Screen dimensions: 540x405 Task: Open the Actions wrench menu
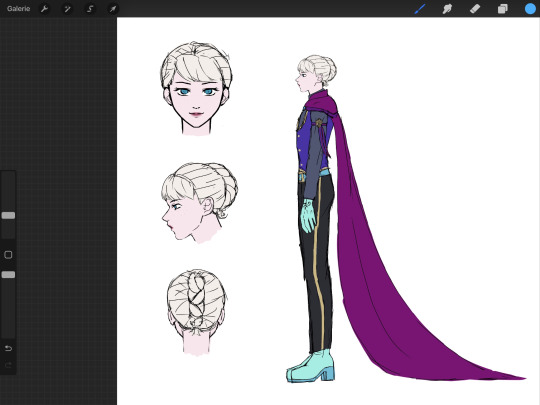pyautogui.click(x=44, y=9)
